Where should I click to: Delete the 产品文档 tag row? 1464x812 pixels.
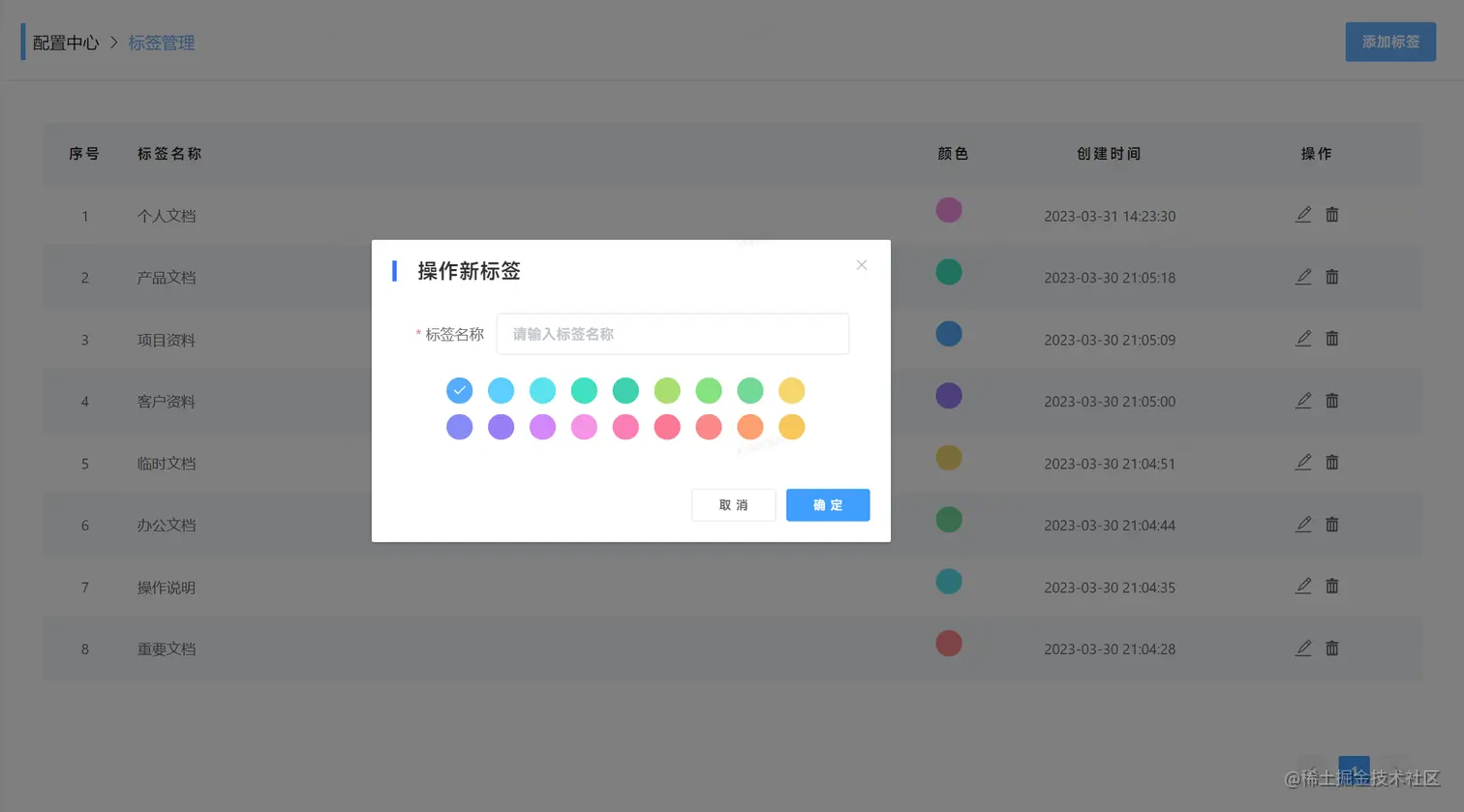[x=1332, y=277]
